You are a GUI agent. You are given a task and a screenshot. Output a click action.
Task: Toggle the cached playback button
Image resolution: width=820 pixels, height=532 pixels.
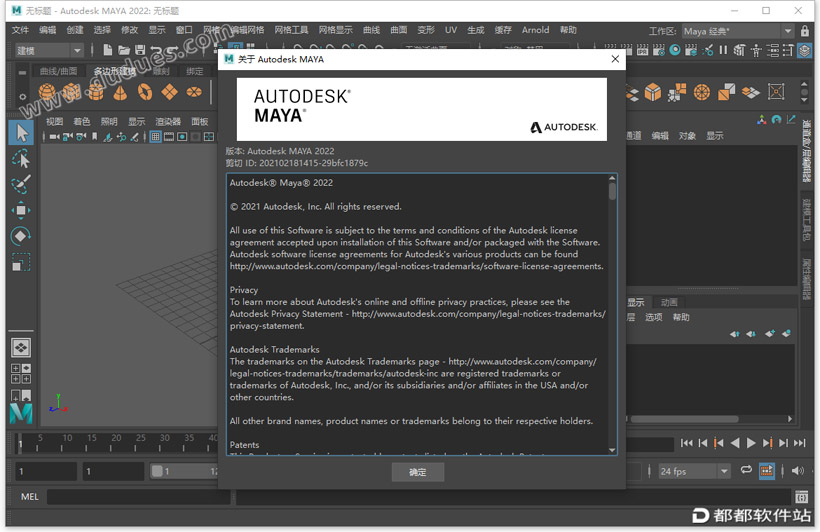pyautogui.click(x=767, y=471)
